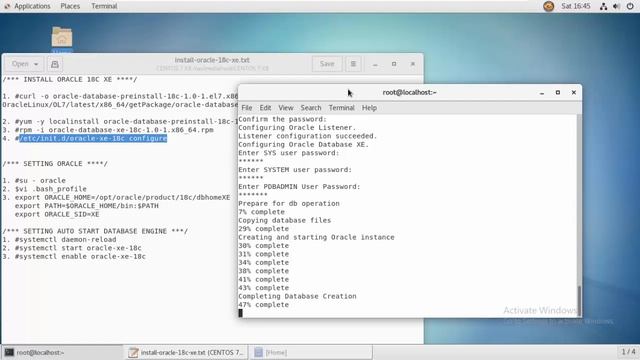The width and height of the screenshot is (640, 360).
Task: Click the gedit title 'install-oracle-18c-xe.txt'
Action: (212, 60)
